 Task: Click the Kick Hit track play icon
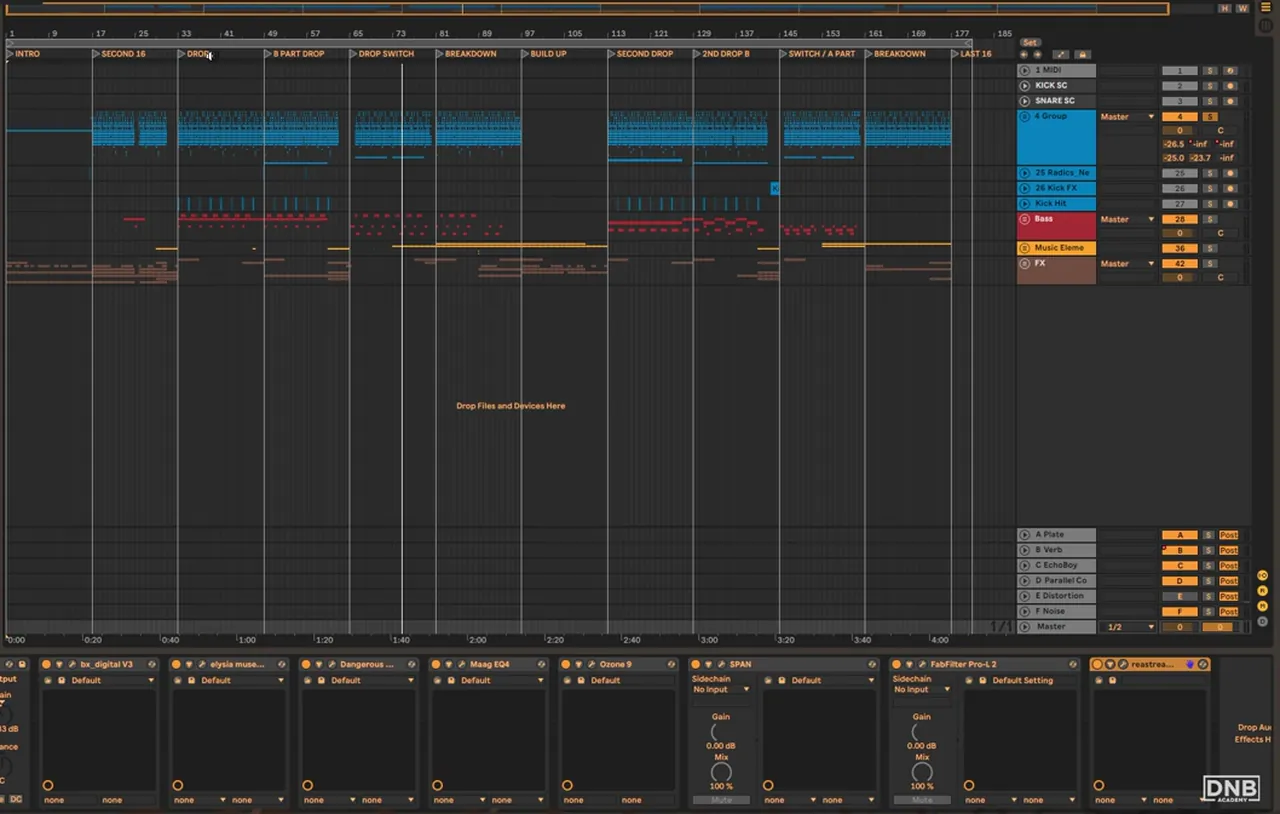coord(1025,204)
